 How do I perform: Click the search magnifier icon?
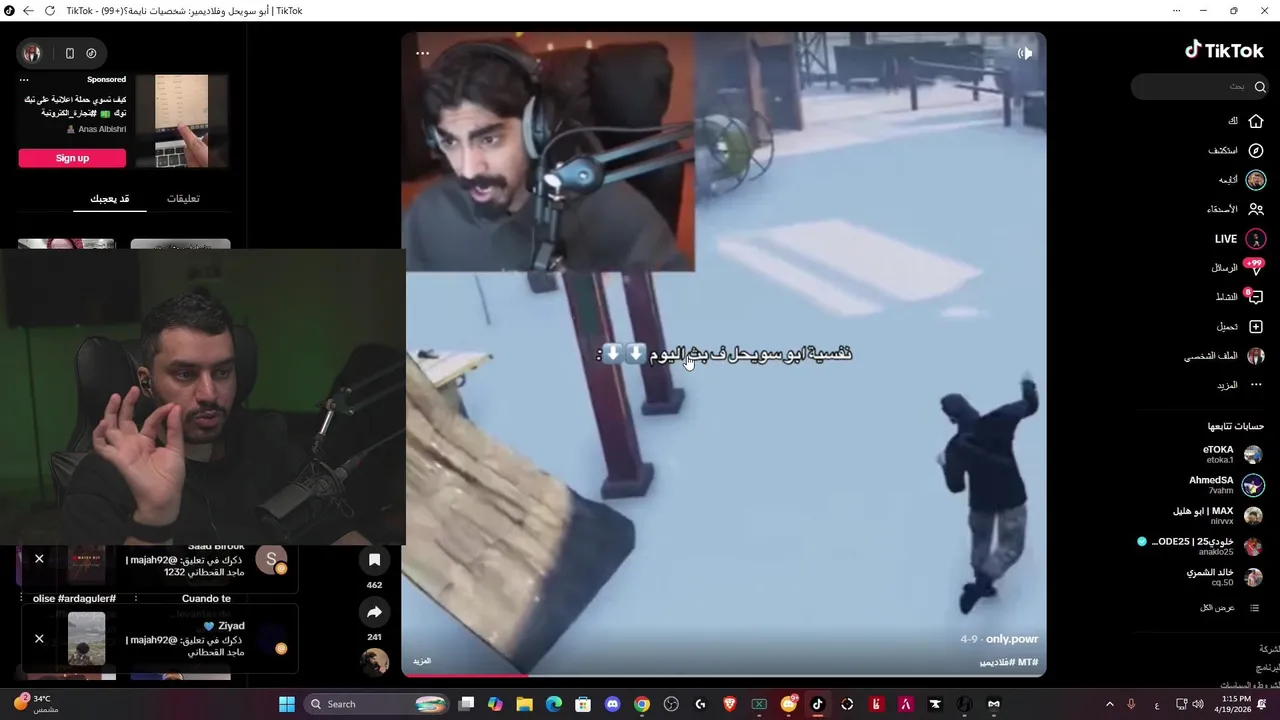pos(1260,87)
